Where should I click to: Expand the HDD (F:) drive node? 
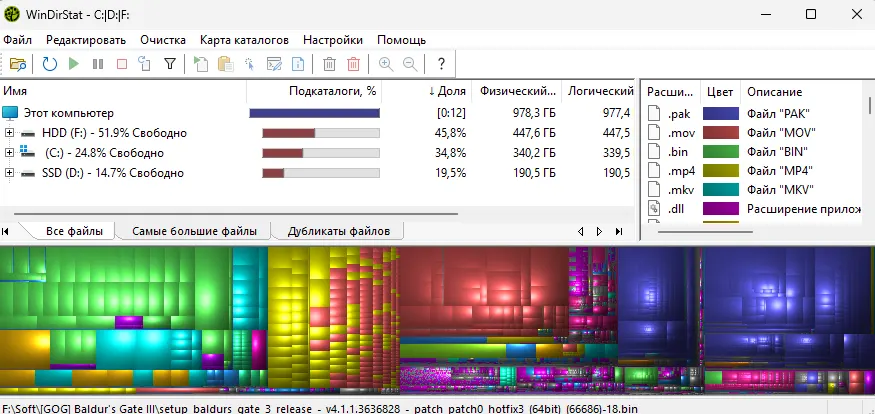coord(10,133)
